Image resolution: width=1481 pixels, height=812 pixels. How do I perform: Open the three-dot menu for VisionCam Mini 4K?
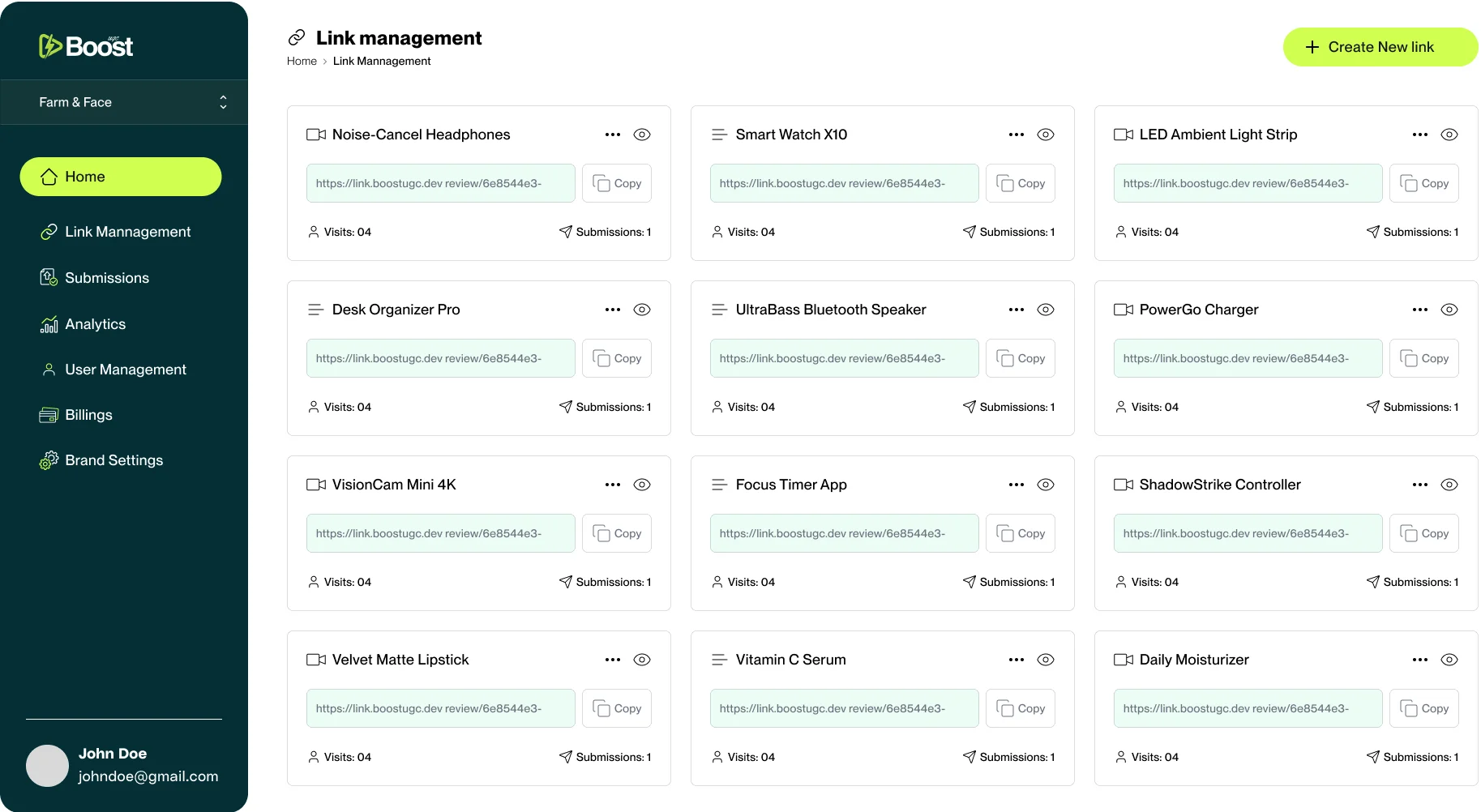tap(613, 485)
